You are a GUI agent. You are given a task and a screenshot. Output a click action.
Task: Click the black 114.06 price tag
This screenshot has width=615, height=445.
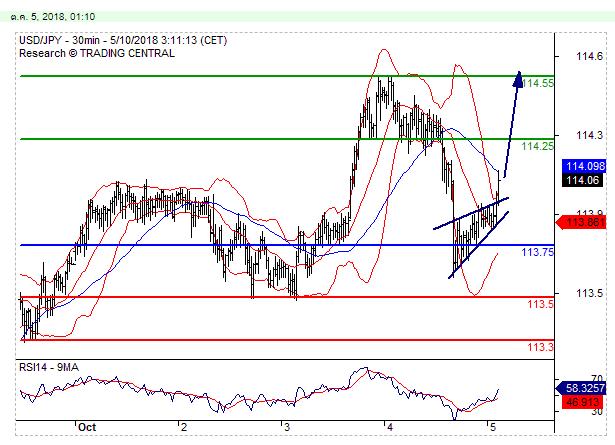(x=582, y=180)
